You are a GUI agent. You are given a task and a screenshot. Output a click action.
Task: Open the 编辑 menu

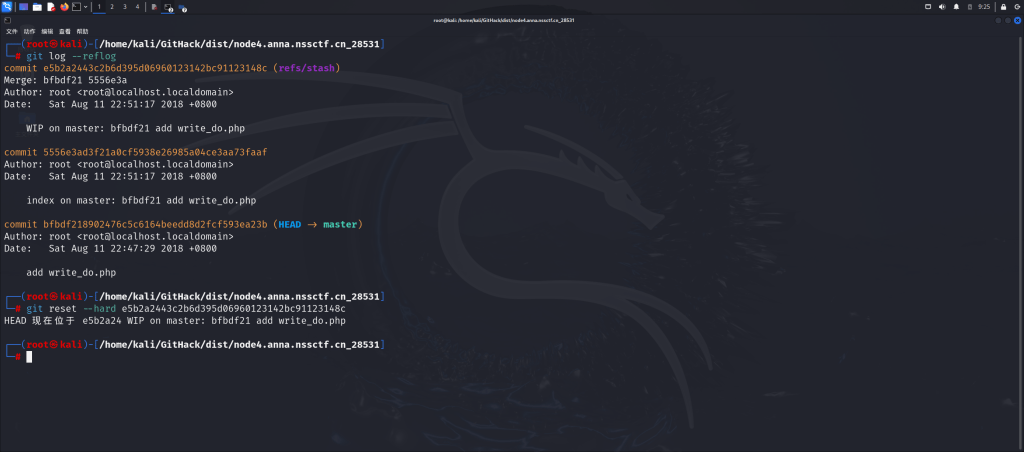(x=47, y=31)
